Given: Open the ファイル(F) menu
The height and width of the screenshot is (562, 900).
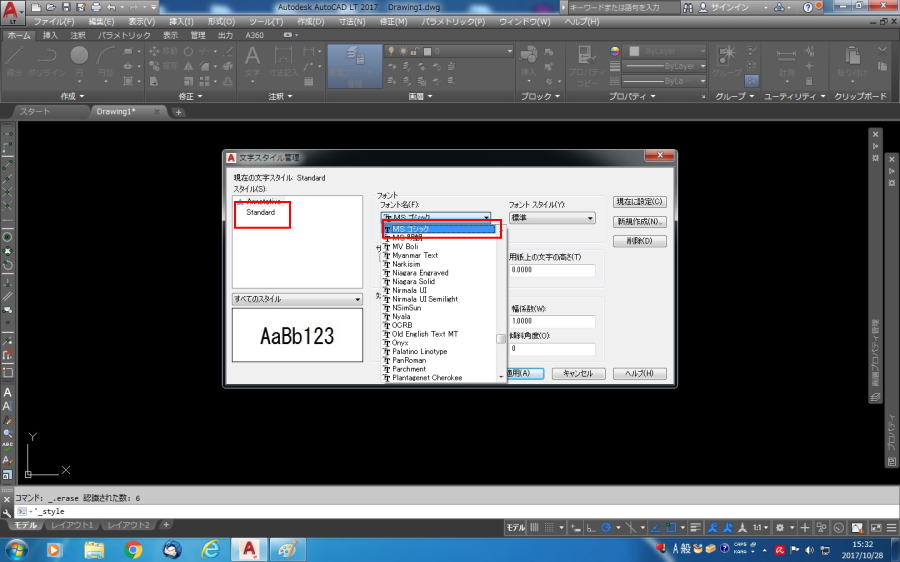Looking at the screenshot, I should (x=53, y=21).
